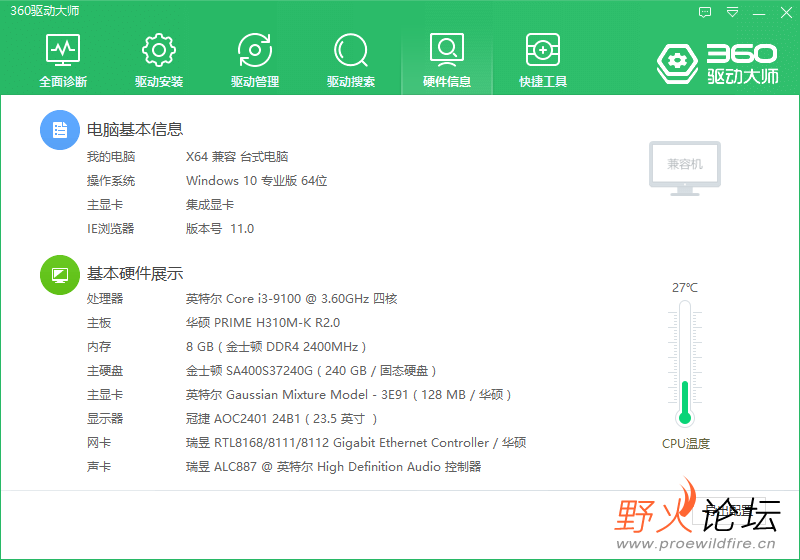
Task: Open the 快捷工具 quick tools tab
Action: pos(543,60)
